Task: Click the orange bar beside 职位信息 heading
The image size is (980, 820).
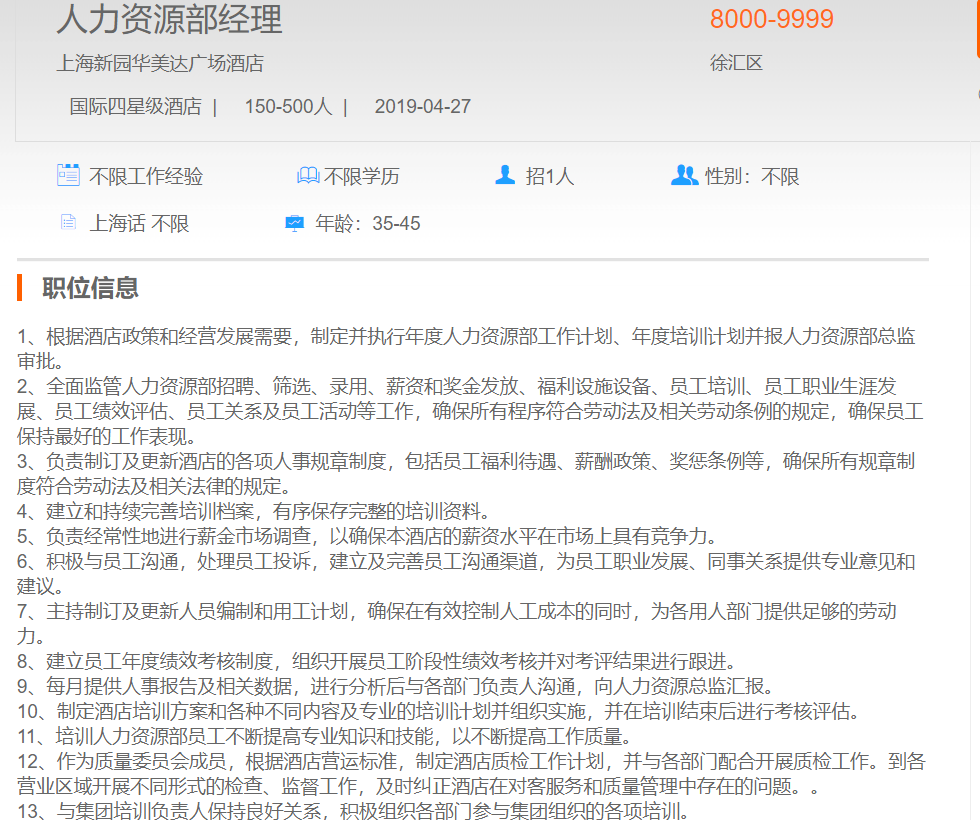Action: coord(20,288)
